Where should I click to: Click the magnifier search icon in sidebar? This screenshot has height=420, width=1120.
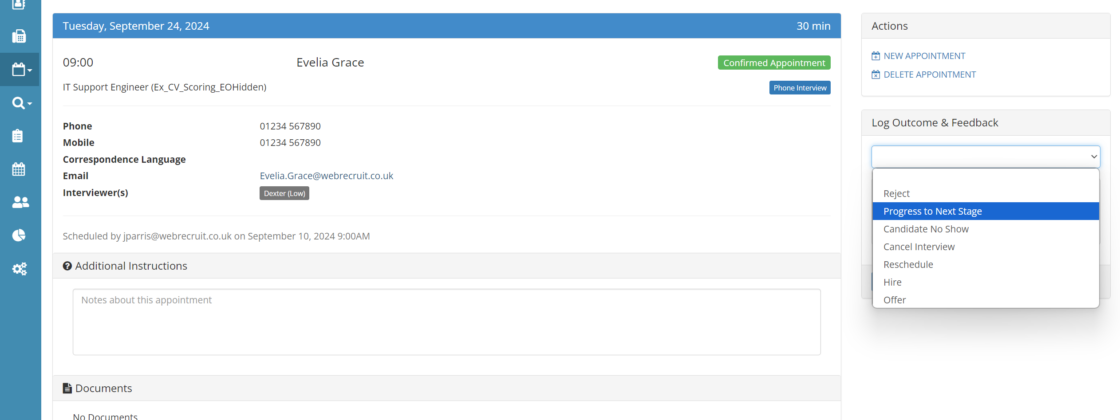tap(20, 103)
